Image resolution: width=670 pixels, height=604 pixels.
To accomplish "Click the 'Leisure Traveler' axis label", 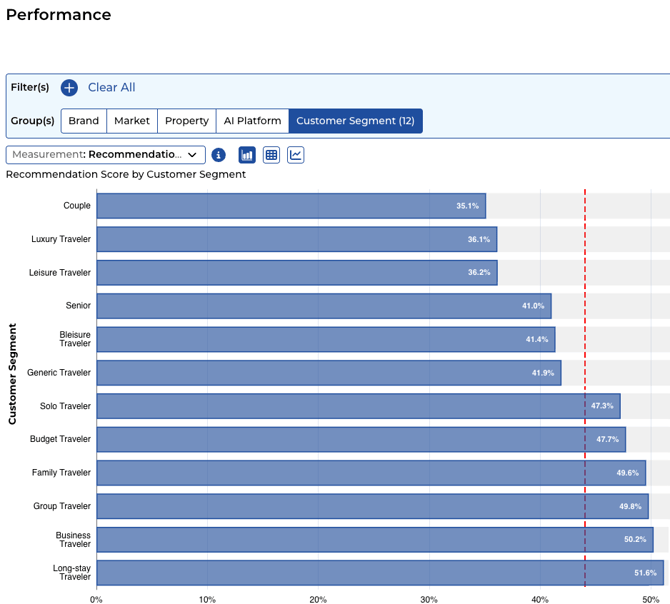I will coord(60,273).
